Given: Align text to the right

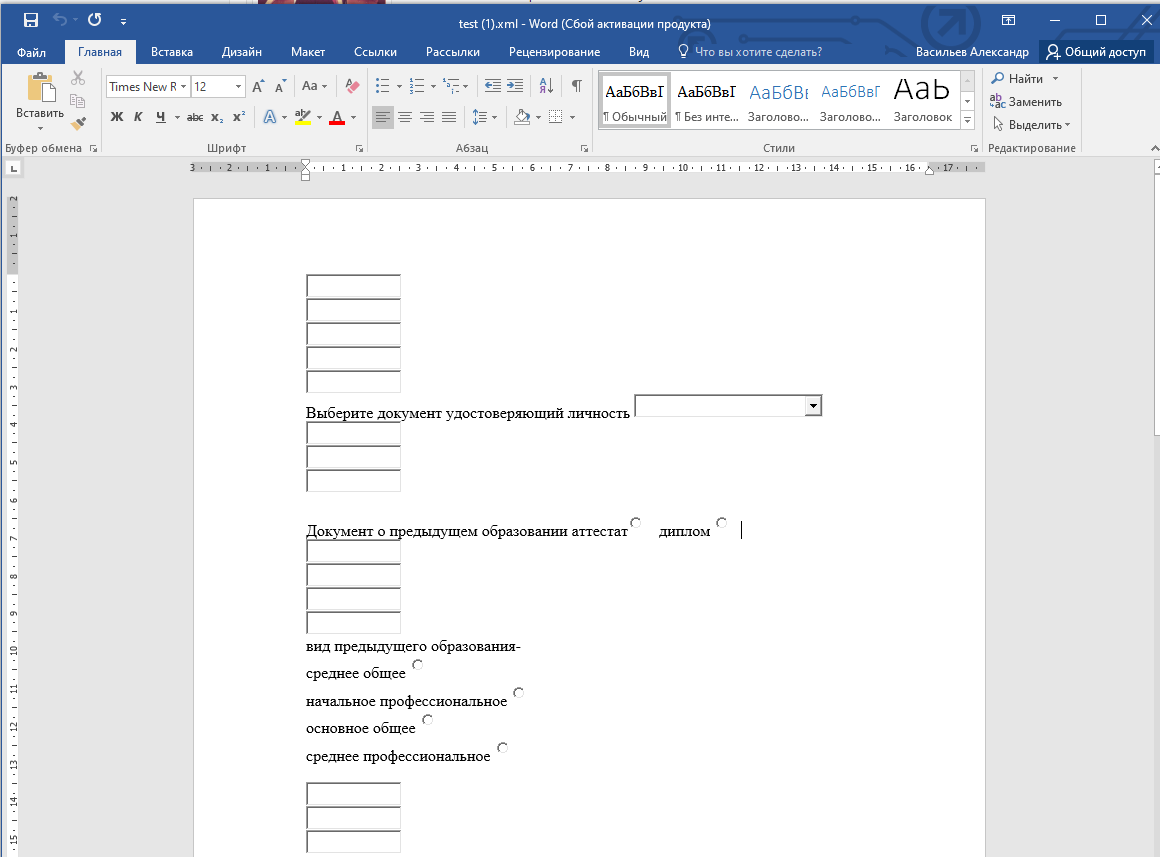Looking at the screenshot, I should coord(427,117).
